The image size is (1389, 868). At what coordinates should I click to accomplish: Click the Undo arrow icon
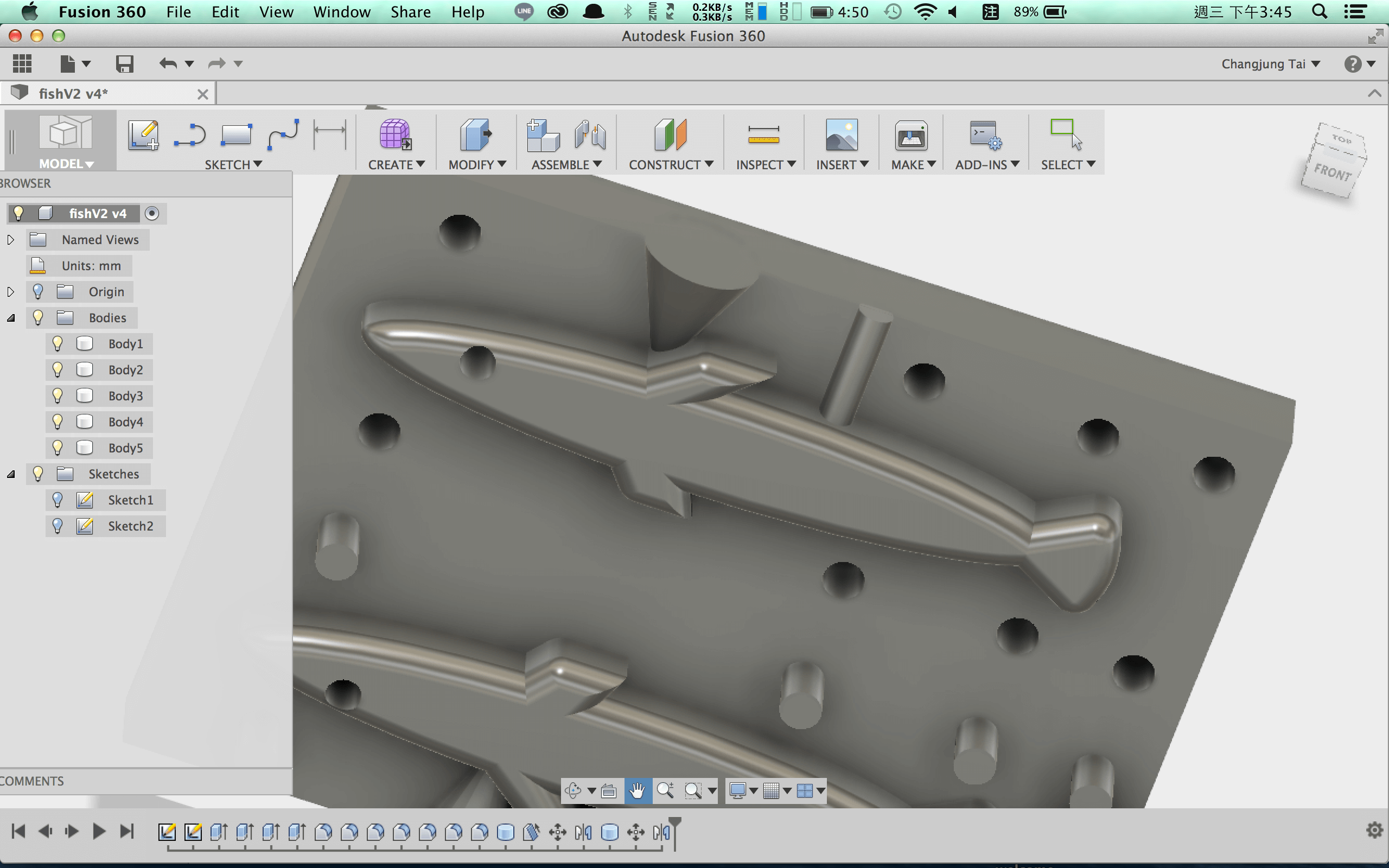coord(168,63)
